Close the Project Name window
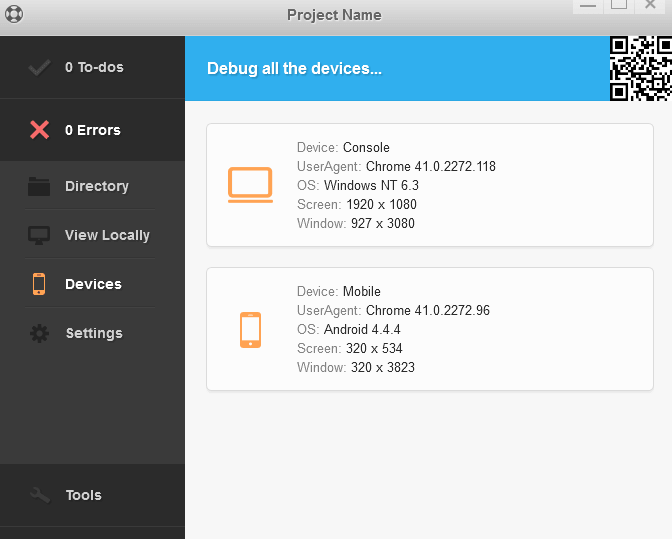The width and height of the screenshot is (672, 539). point(650,7)
